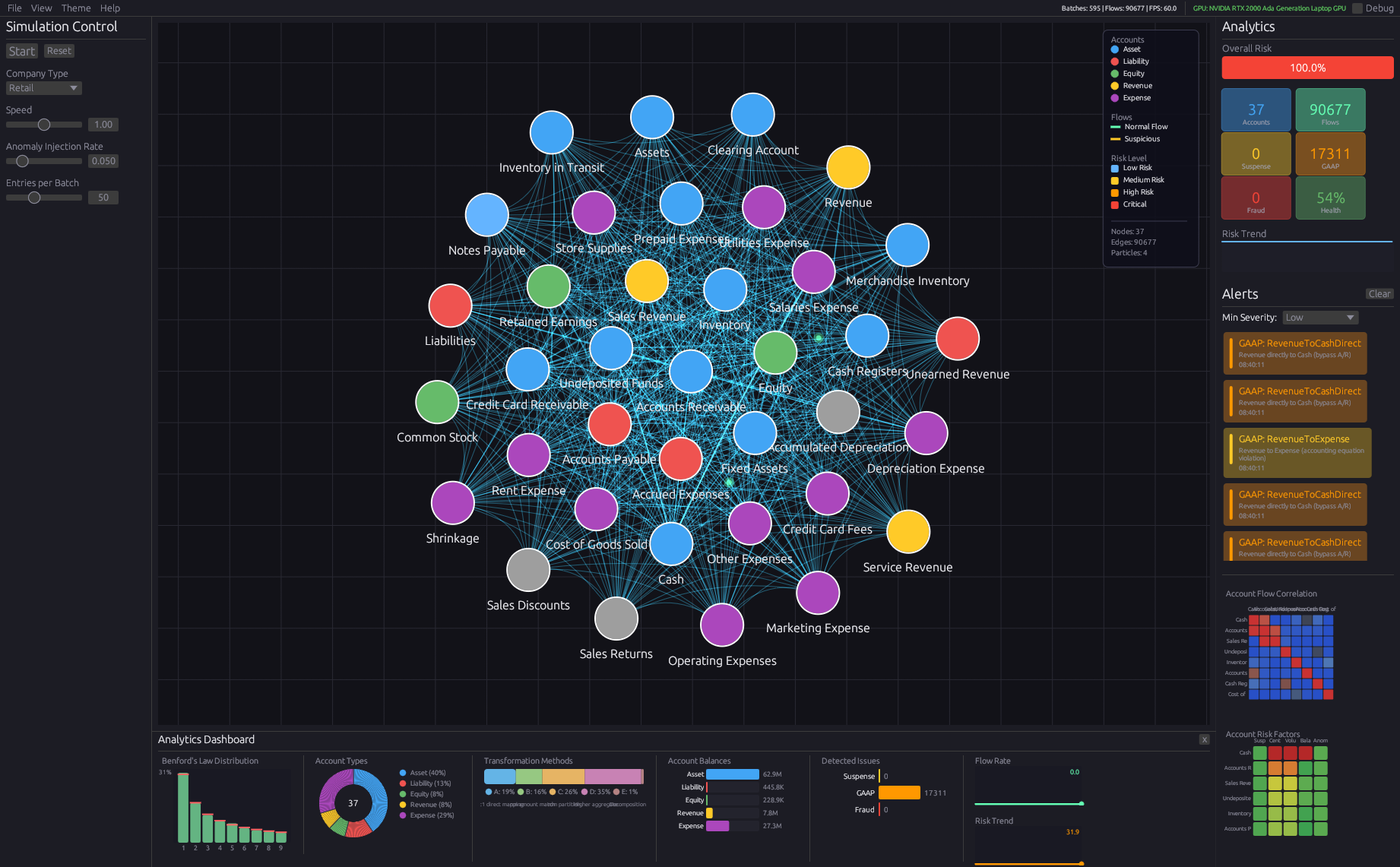Click the Merchandise Inventory node

tap(907, 245)
